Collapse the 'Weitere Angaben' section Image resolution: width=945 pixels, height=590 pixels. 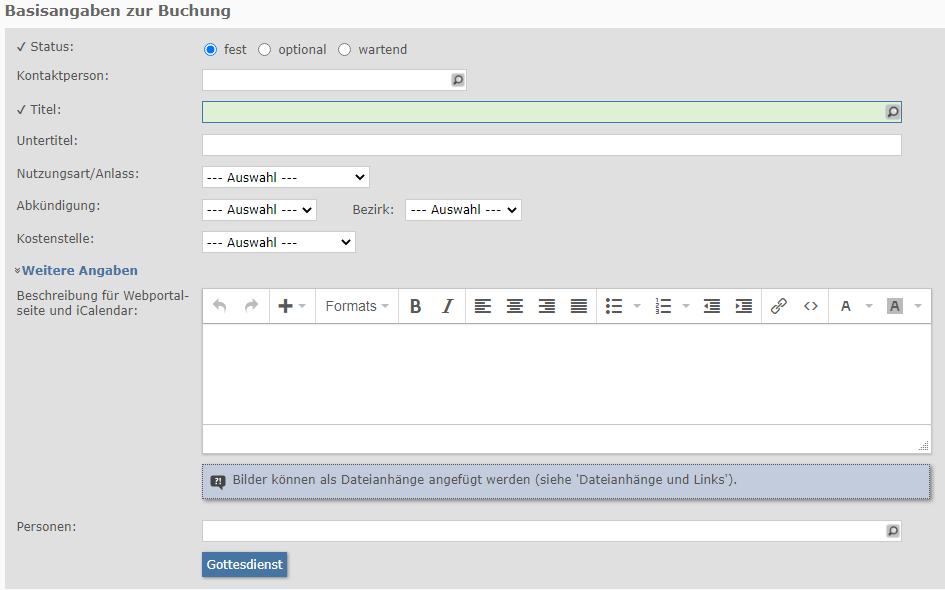tap(78, 270)
